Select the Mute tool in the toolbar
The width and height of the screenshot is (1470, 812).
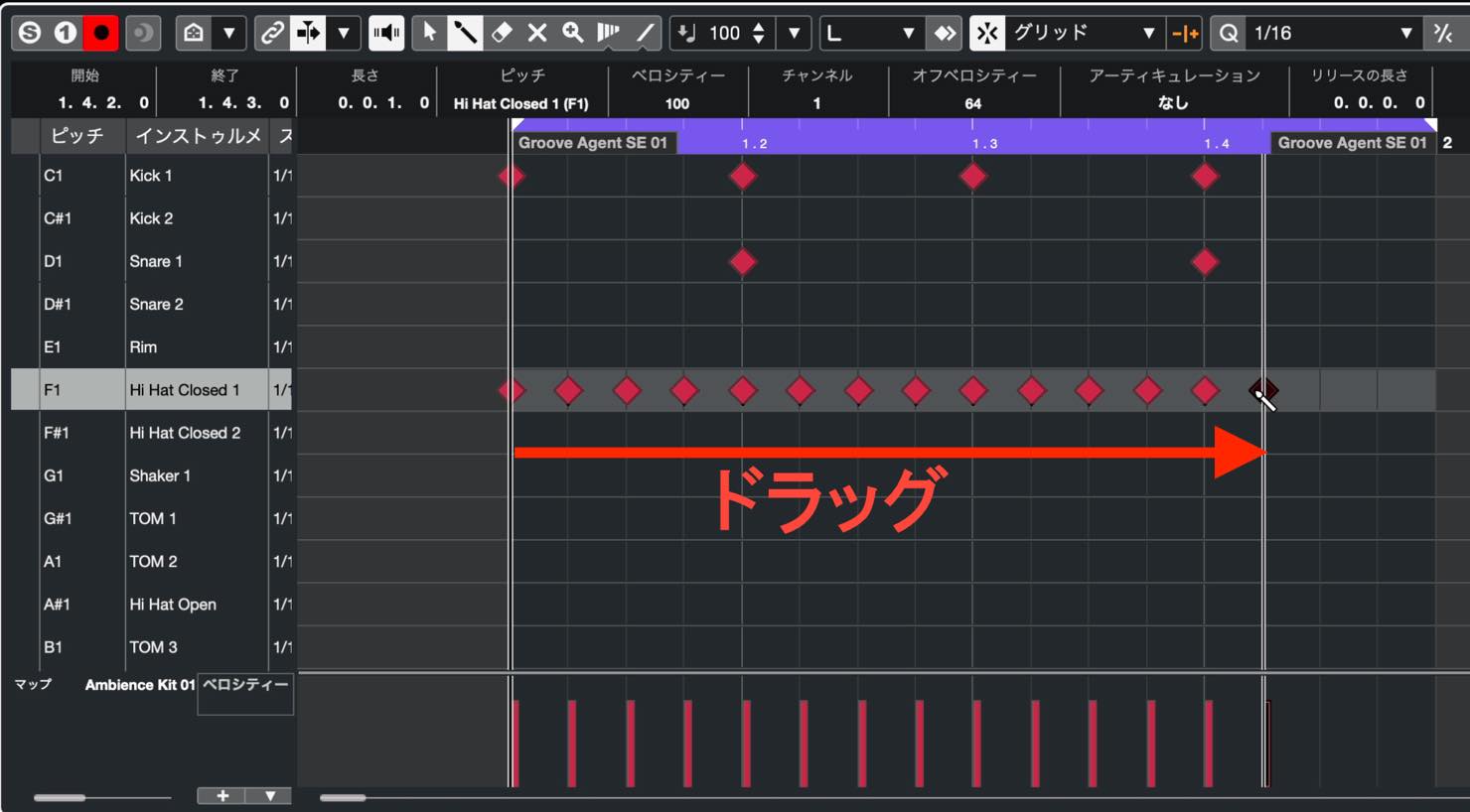[x=537, y=33]
